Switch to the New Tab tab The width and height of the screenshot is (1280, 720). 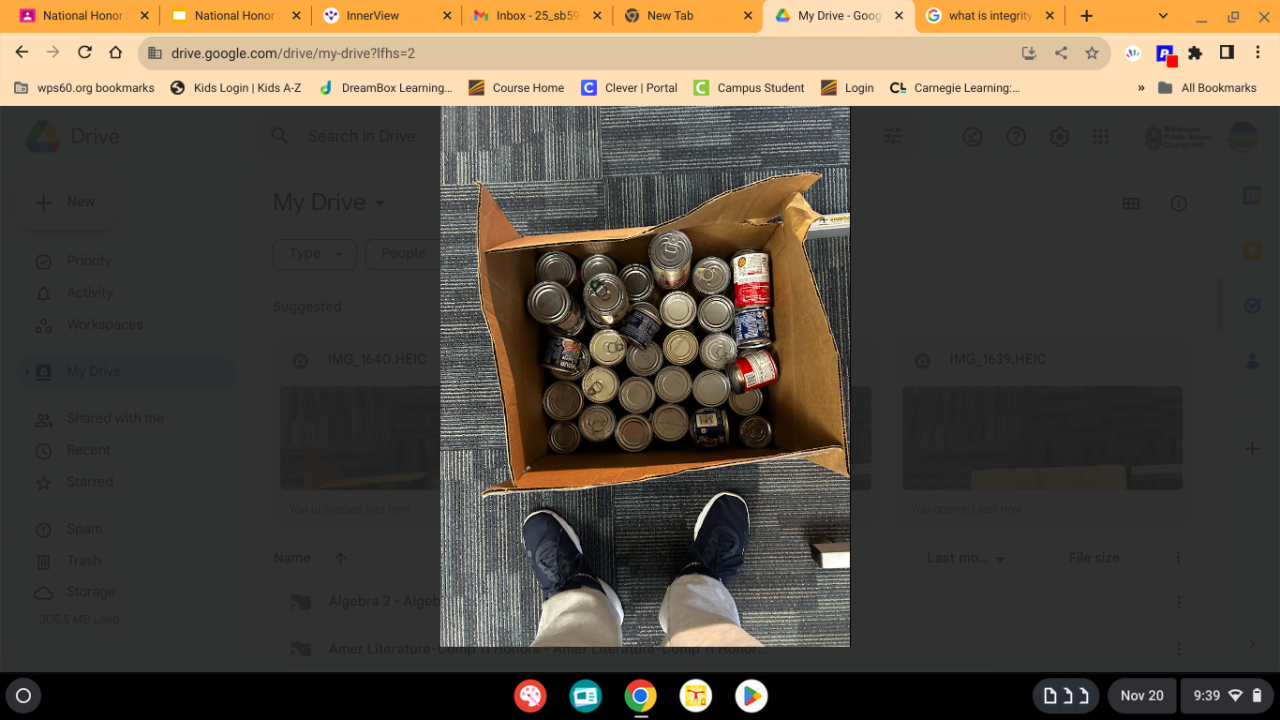coord(686,16)
